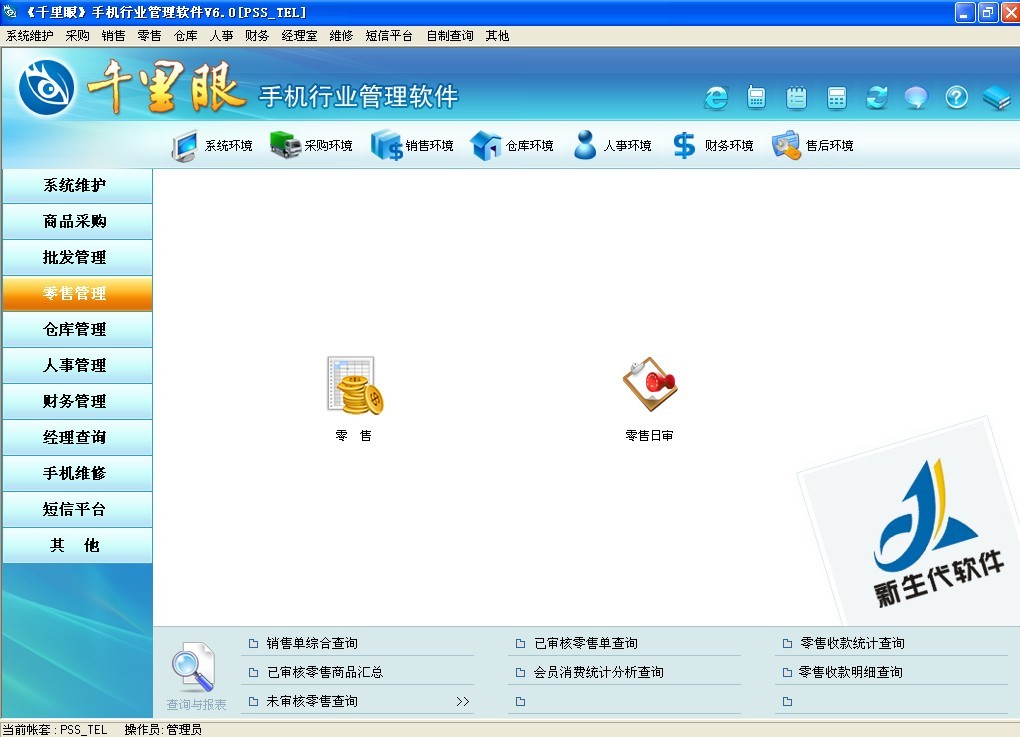This screenshot has width=1020, height=737.
Task: Open the 仓库 menu
Action: (x=185, y=36)
